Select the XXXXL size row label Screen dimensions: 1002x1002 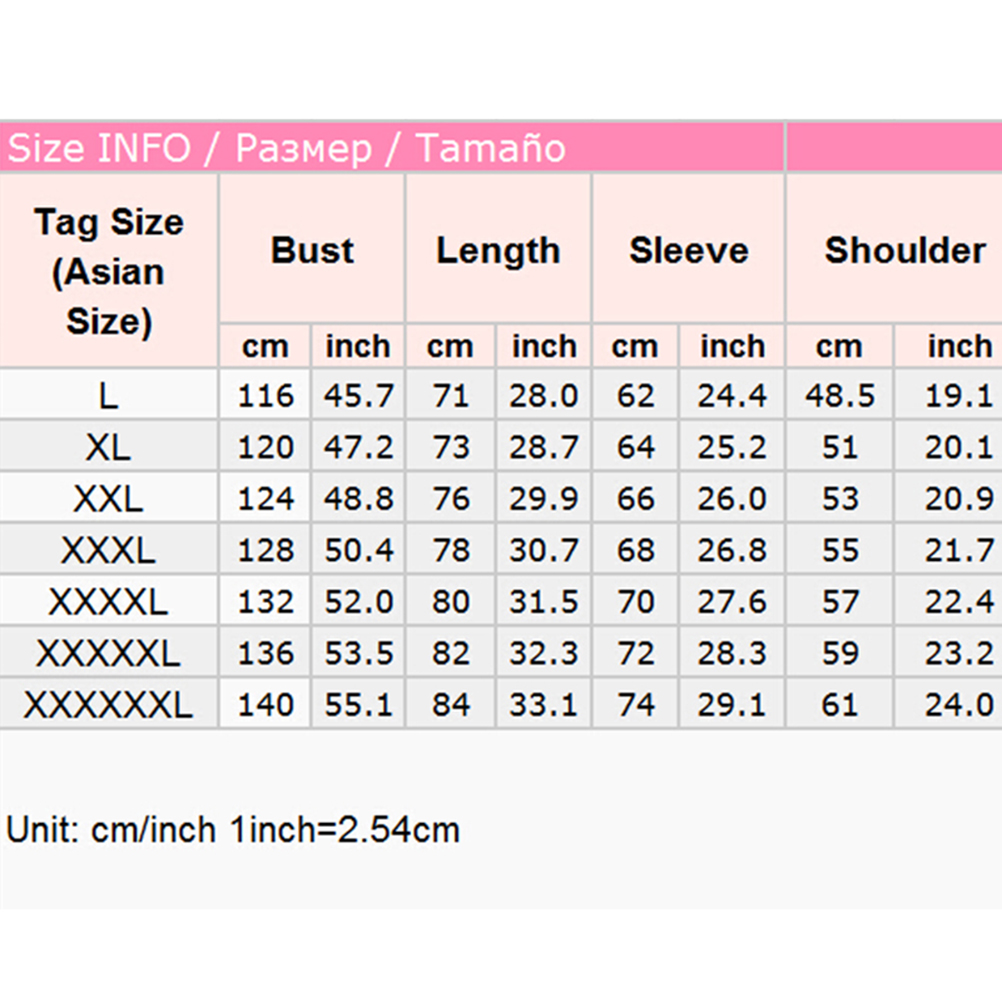pyautogui.click(x=109, y=602)
